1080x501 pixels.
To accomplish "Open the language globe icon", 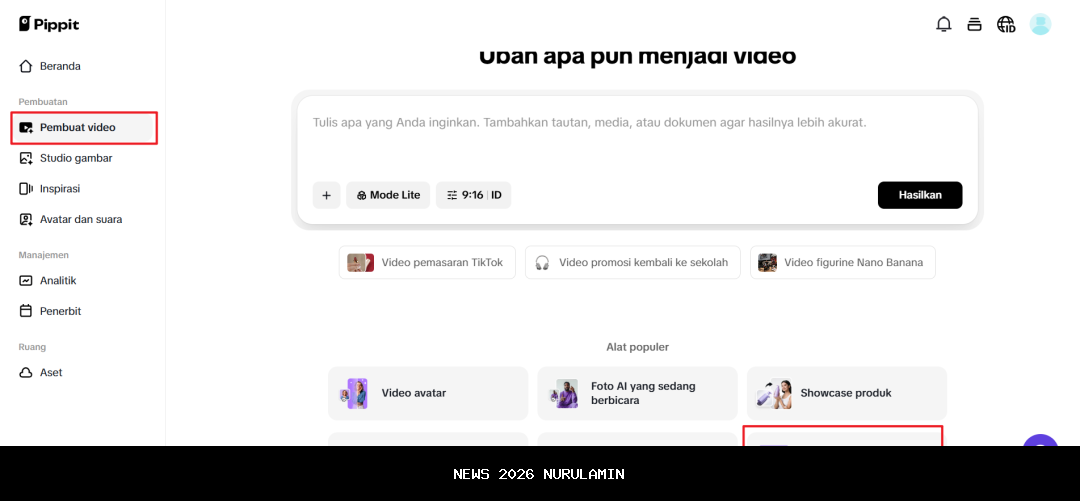I will (1006, 24).
